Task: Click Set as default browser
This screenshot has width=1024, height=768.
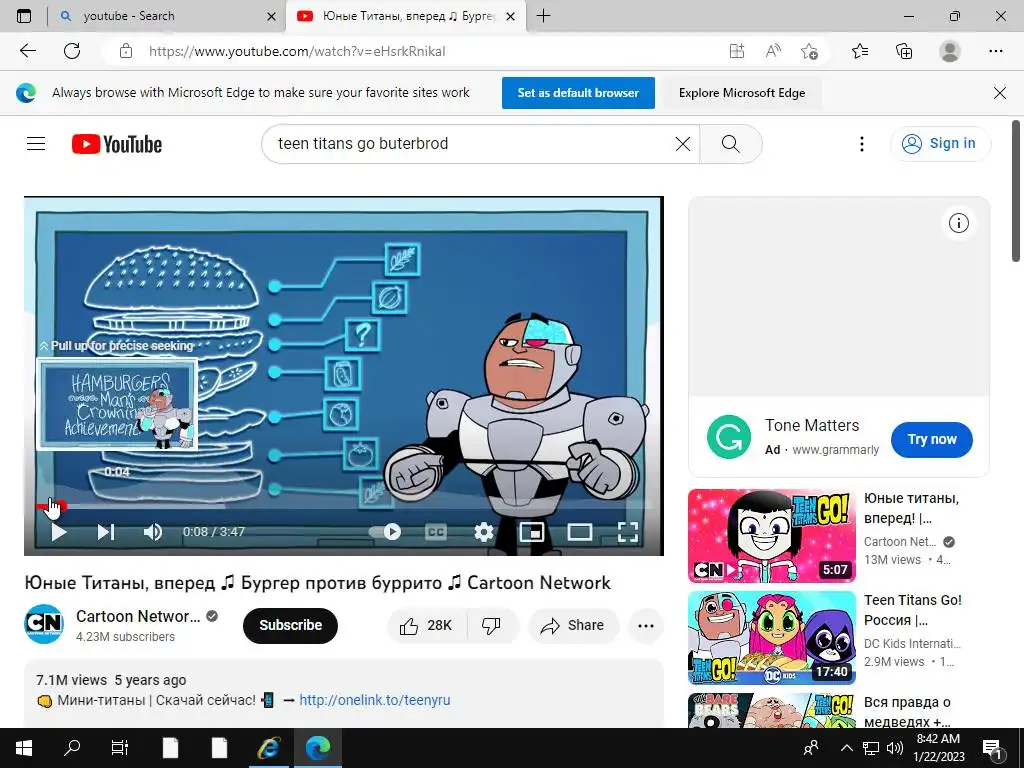Action: (578, 93)
